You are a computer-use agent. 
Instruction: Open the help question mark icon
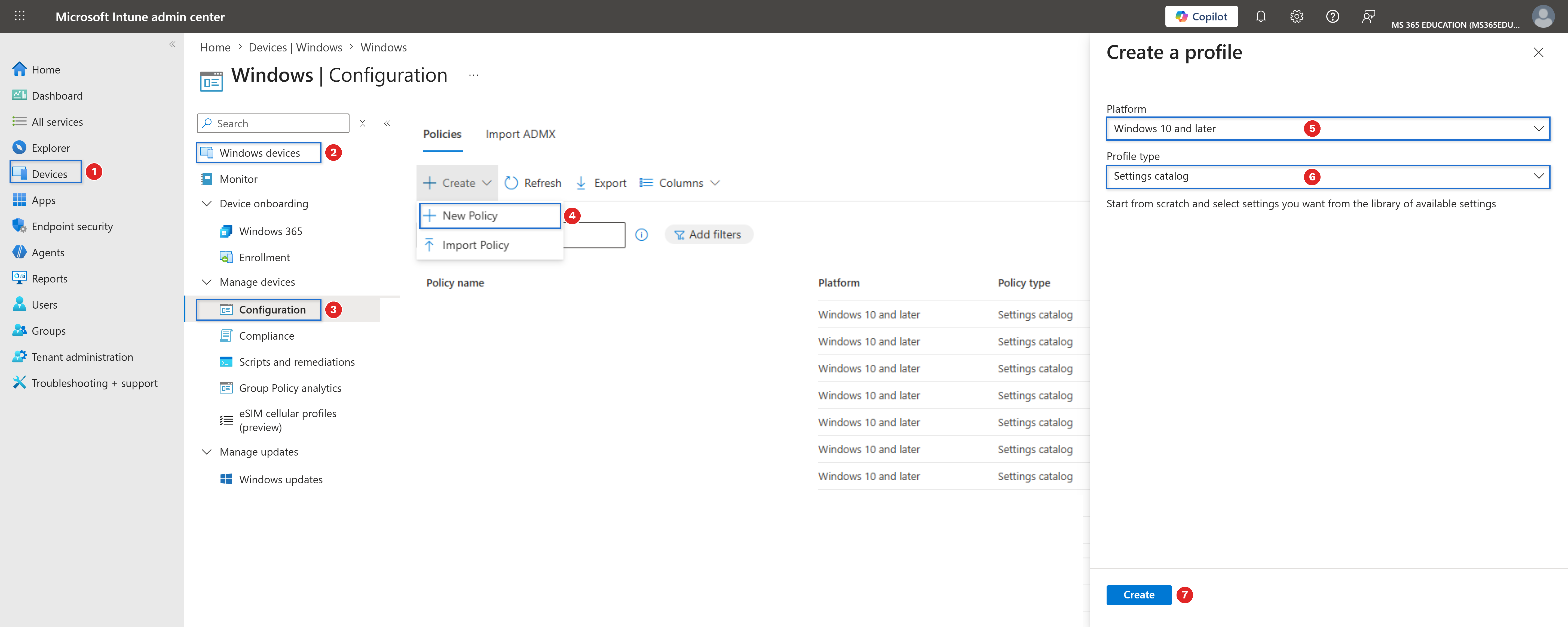(1333, 16)
